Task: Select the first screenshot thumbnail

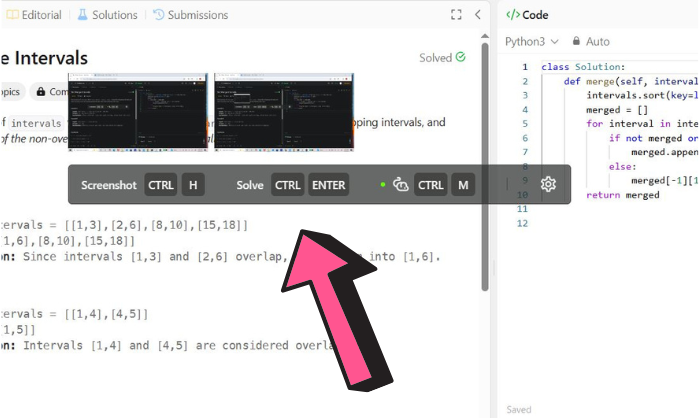Action: point(138,111)
